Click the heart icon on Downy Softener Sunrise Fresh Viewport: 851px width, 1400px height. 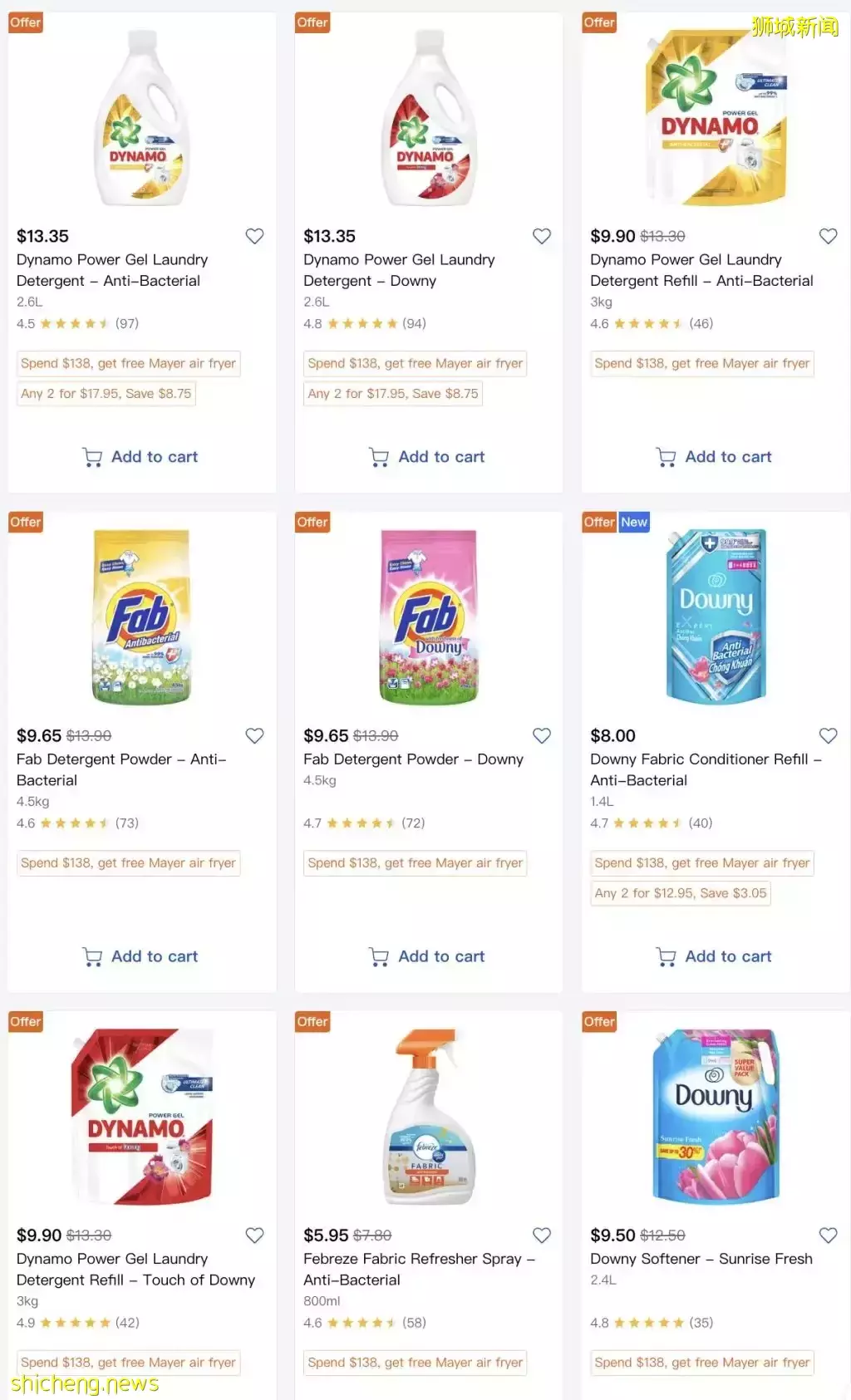tap(829, 1235)
